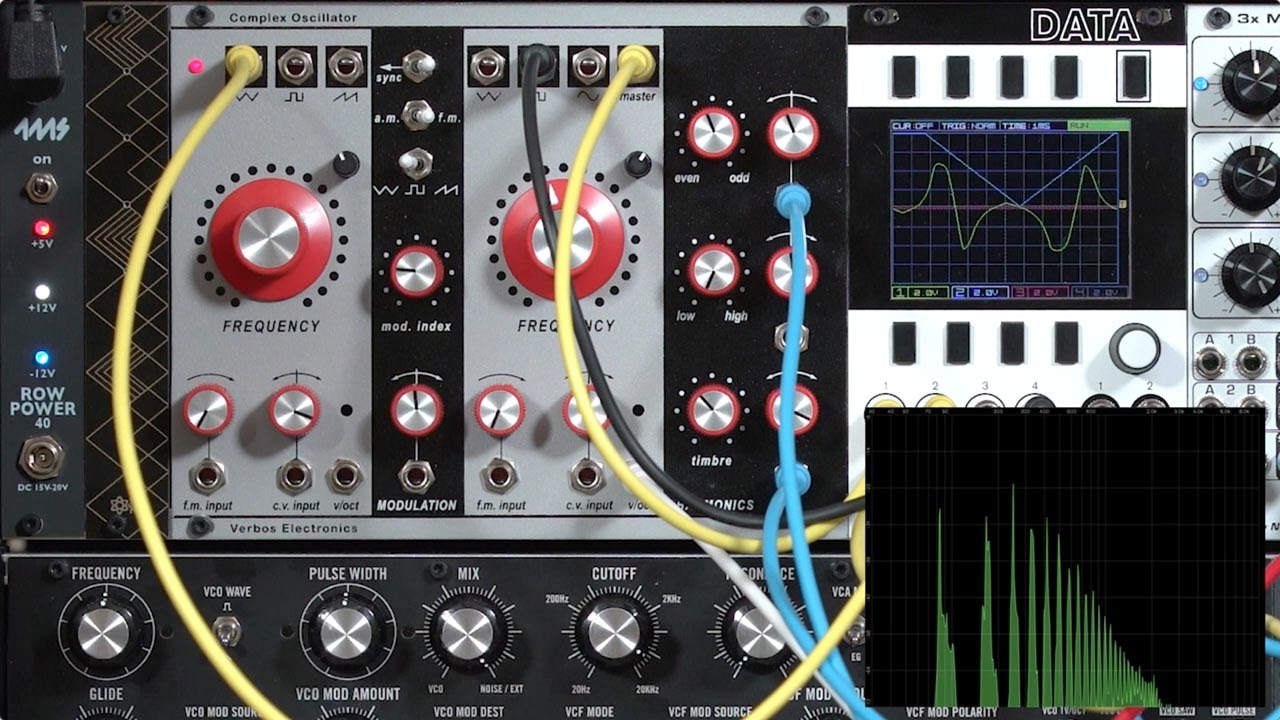Click the pink LED on left oscillator

[x=196, y=67]
